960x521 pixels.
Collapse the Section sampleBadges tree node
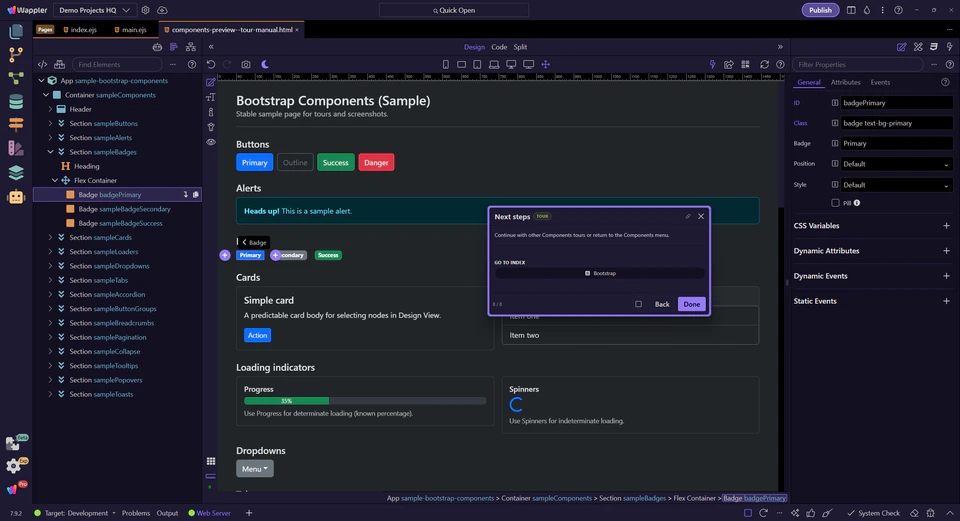tap(51, 152)
